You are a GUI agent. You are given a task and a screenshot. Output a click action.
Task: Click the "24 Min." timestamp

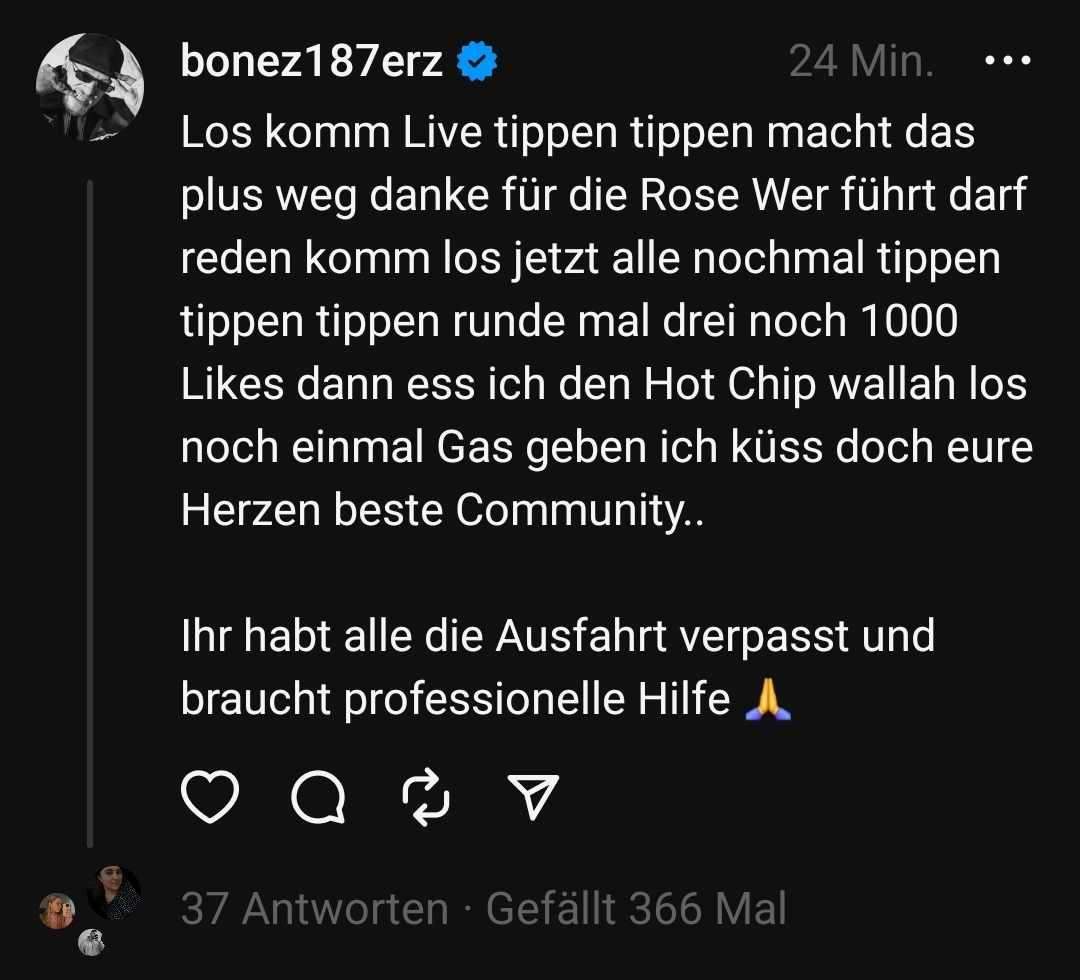pyautogui.click(x=861, y=63)
